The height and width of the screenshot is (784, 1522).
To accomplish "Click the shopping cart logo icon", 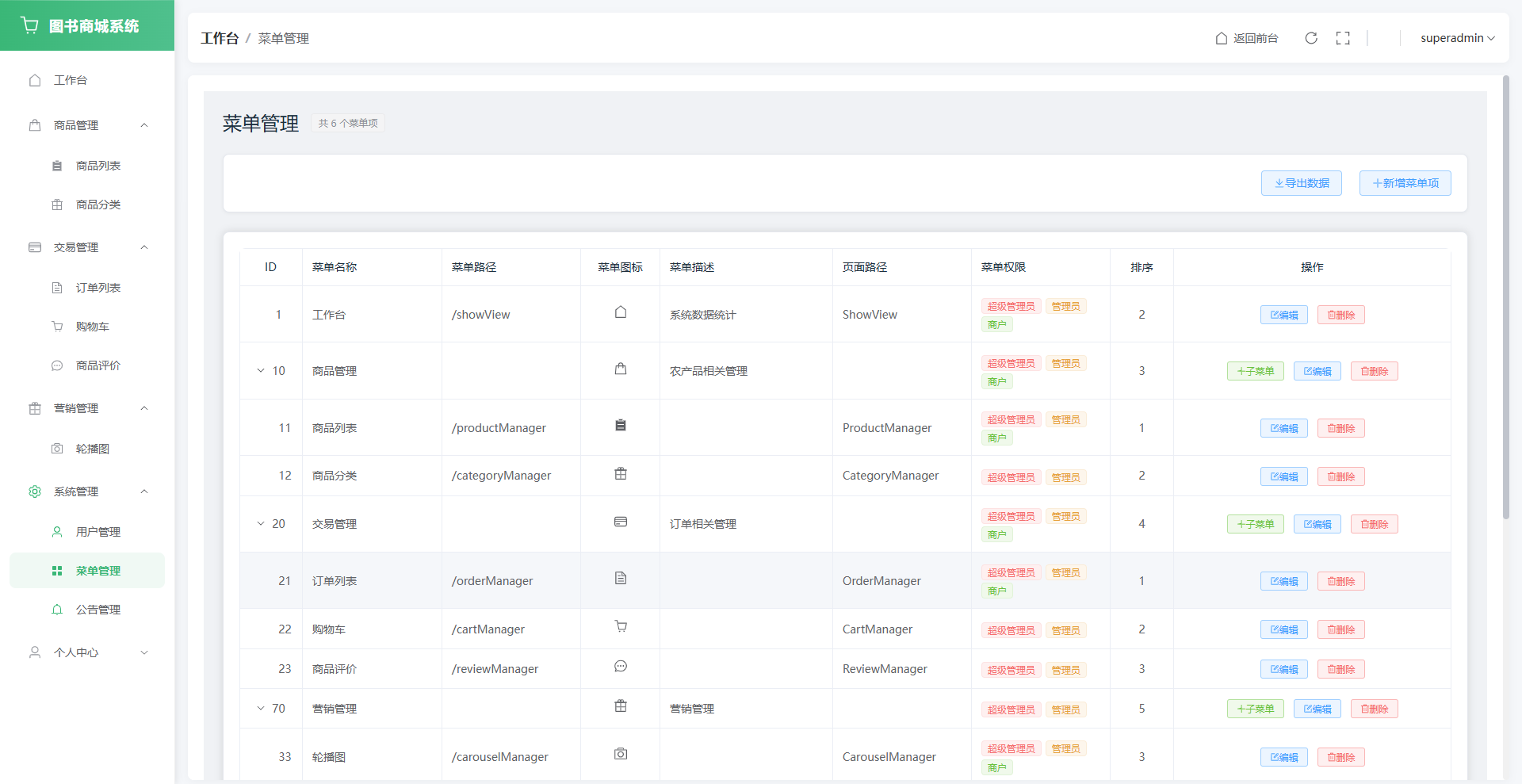I will coord(30,25).
